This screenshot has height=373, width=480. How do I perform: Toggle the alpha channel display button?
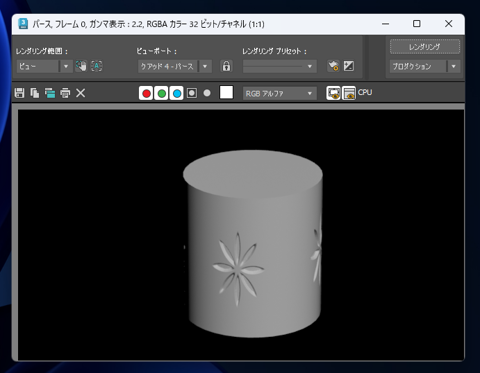click(x=192, y=93)
